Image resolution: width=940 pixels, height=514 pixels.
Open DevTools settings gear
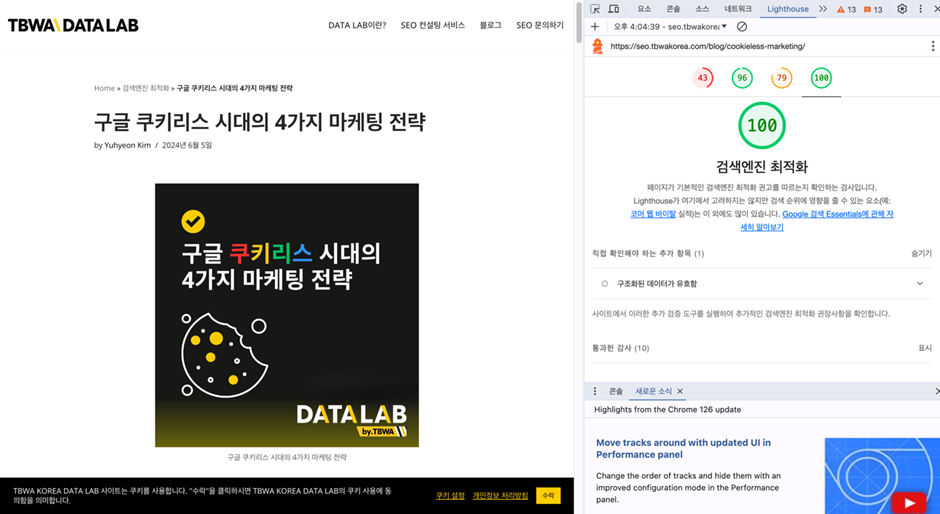point(901,9)
